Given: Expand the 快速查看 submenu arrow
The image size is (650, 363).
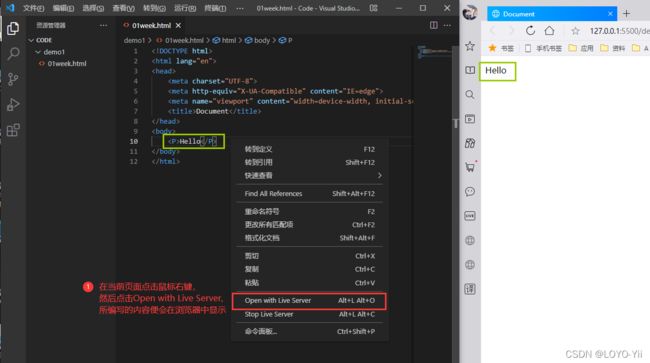Looking at the screenshot, I should coord(379,176).
